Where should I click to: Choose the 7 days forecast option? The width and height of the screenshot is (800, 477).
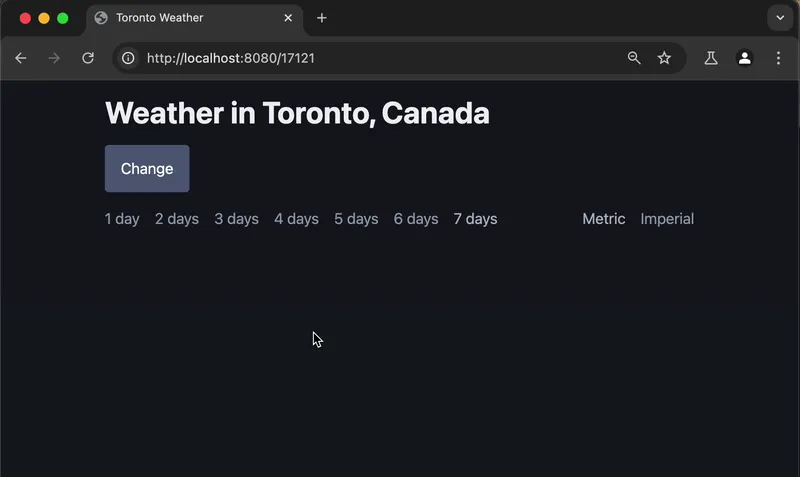[475, 219]
